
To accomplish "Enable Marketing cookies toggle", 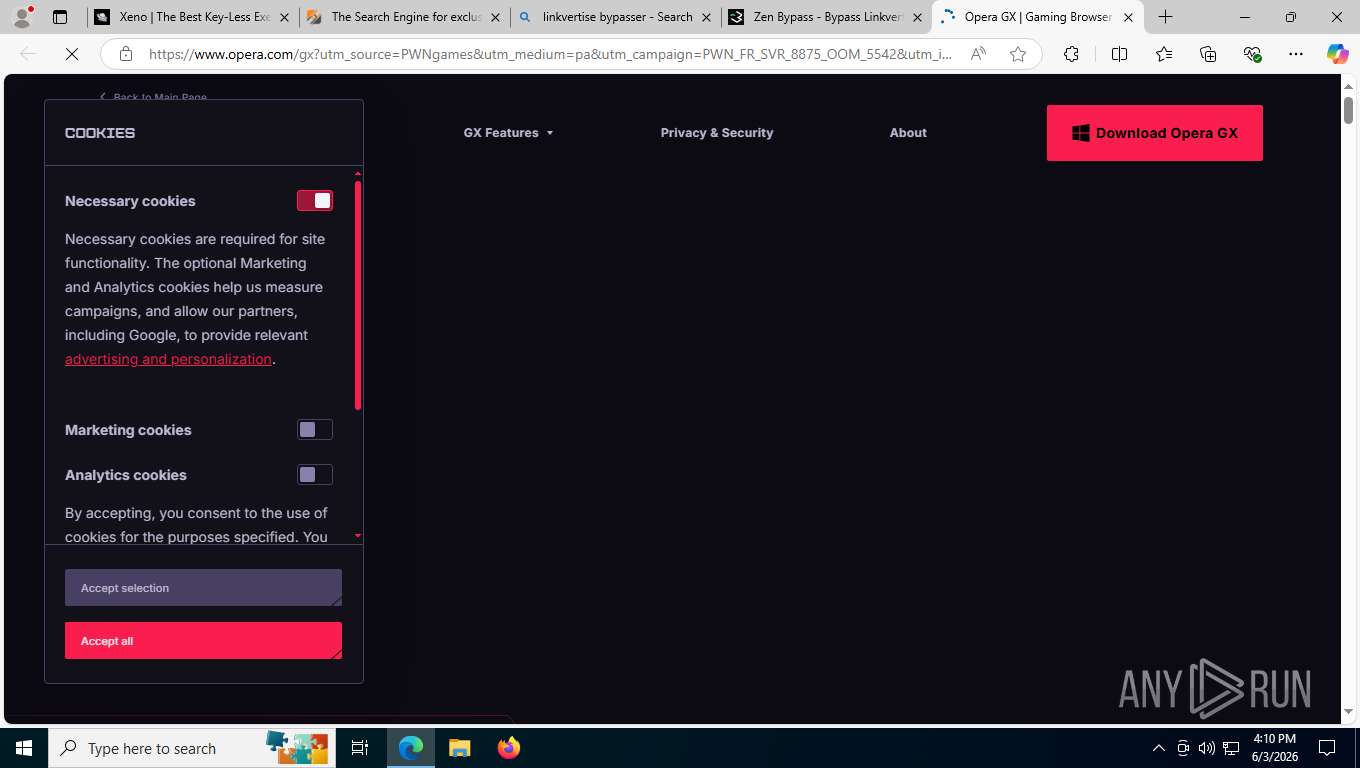I will point(315,430).
